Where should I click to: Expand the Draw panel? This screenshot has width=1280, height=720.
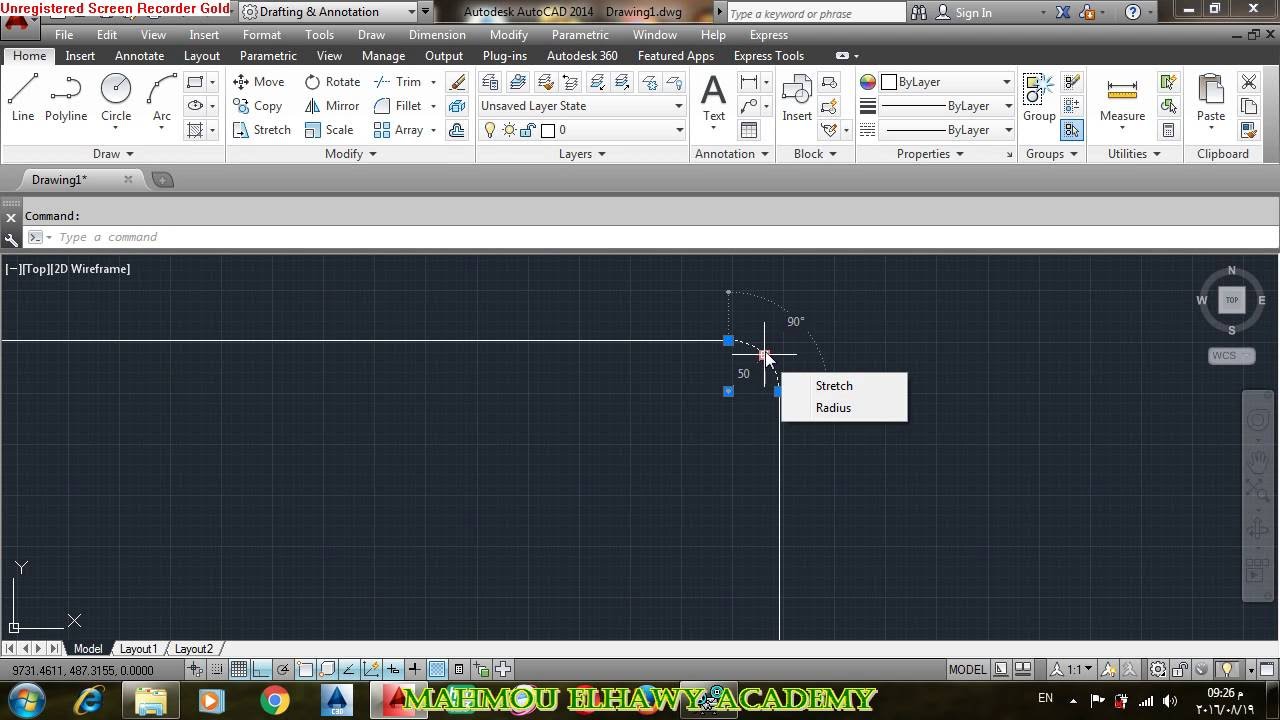(x=113, y=154)
